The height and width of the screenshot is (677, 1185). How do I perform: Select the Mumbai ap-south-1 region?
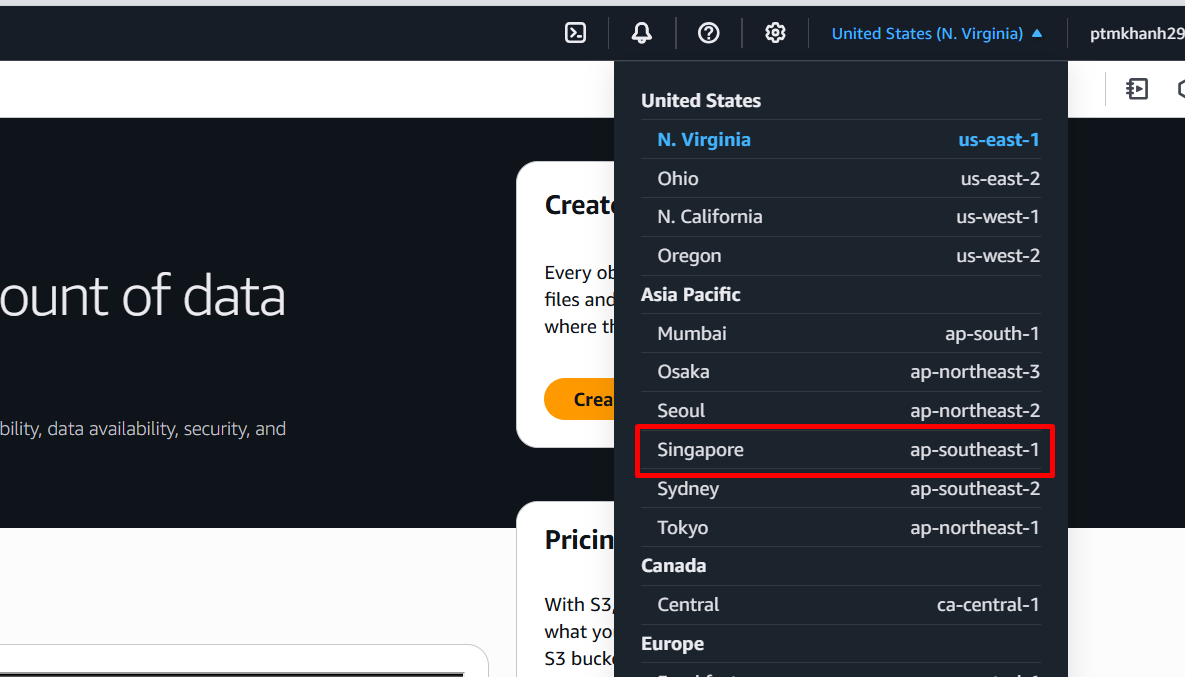[840, 333]
